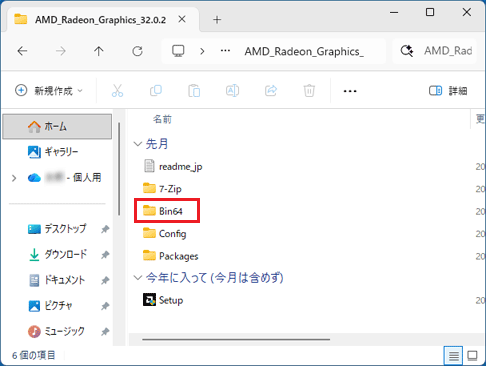The height and width of the screenshot is (366, 486).
Task: Sort by the 名前 column header
Action: click(x=162, y=119)
